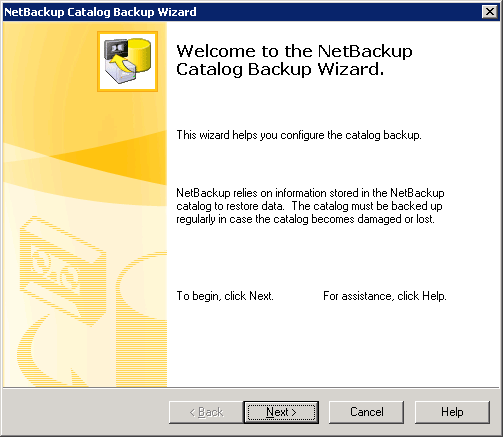Image resolution: width=503 pixels, height=437 pixels.
Task: Click the 'This wizard helps you configure' text
Action: pyautogui.click(x=299, y=135)
